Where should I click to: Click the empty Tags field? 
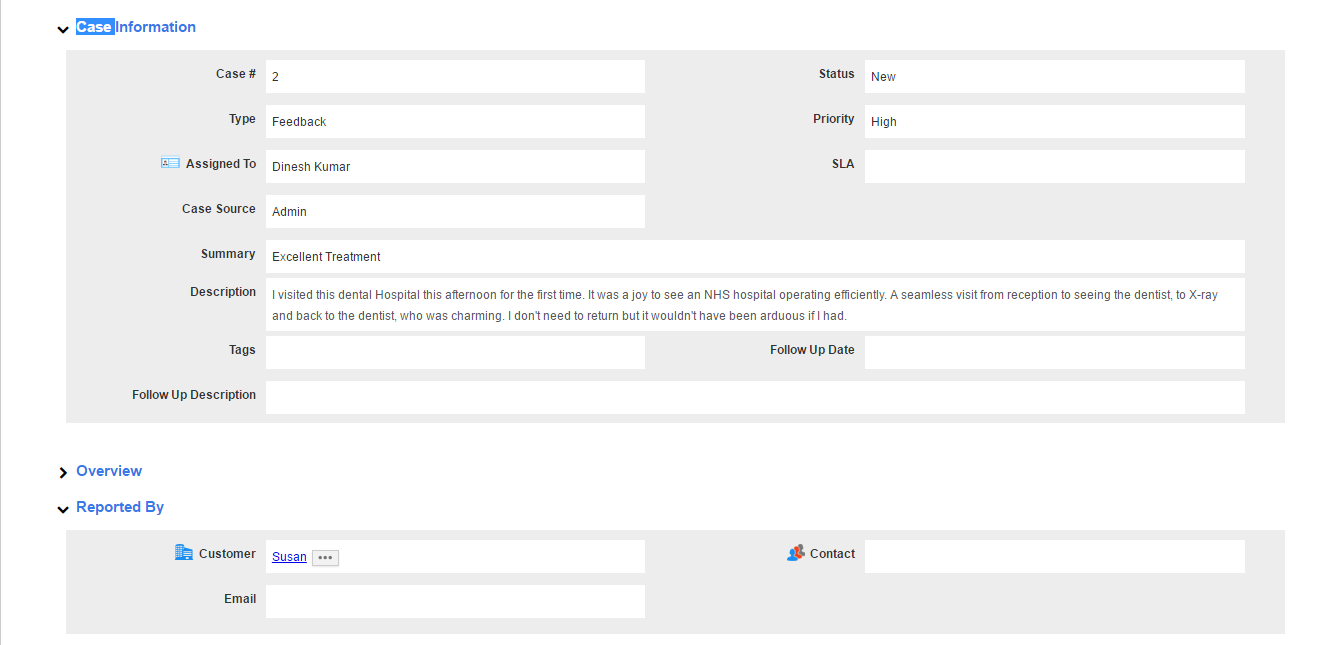pos(455,352)
